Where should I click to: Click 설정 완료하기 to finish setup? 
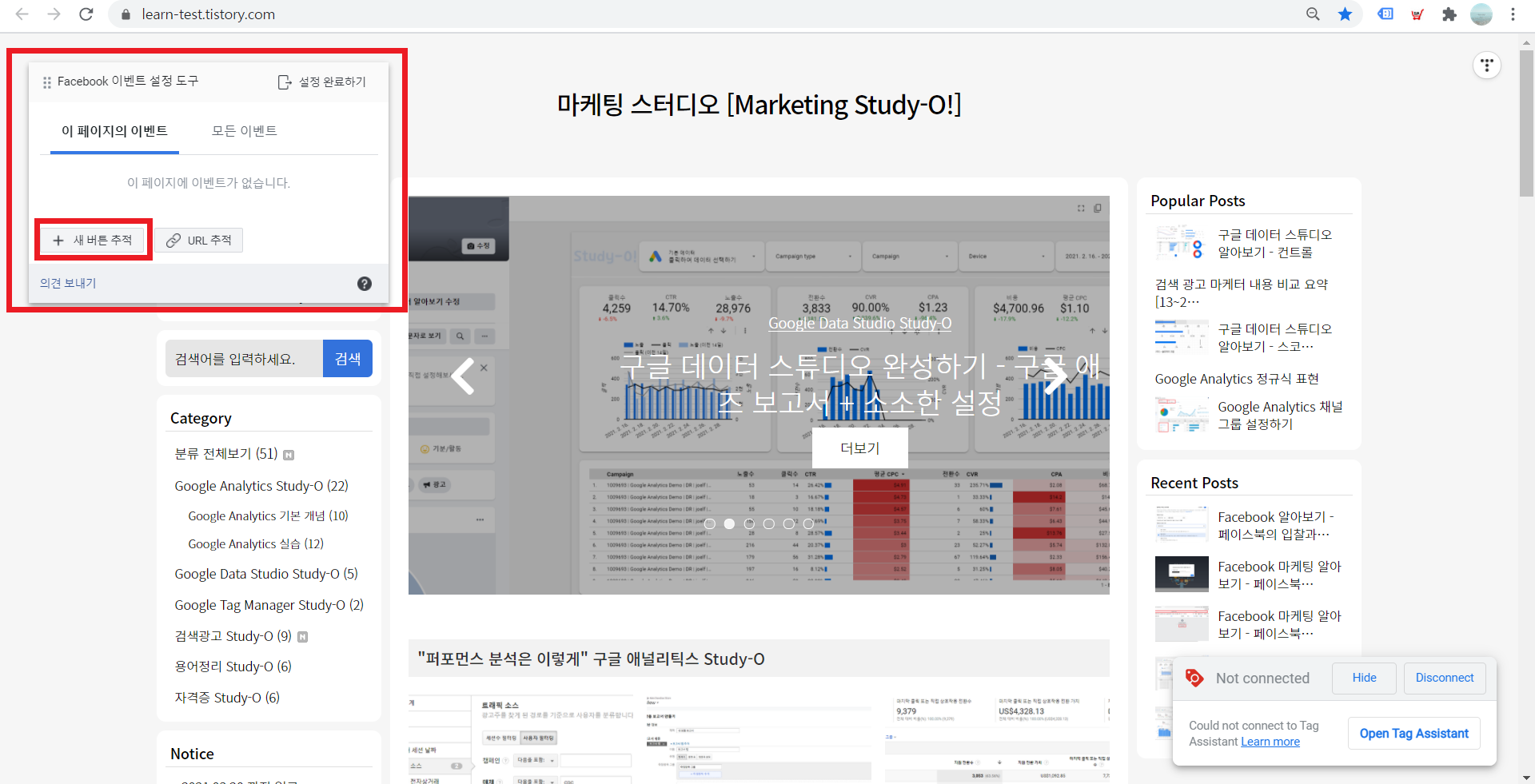[x=321, y=82]
